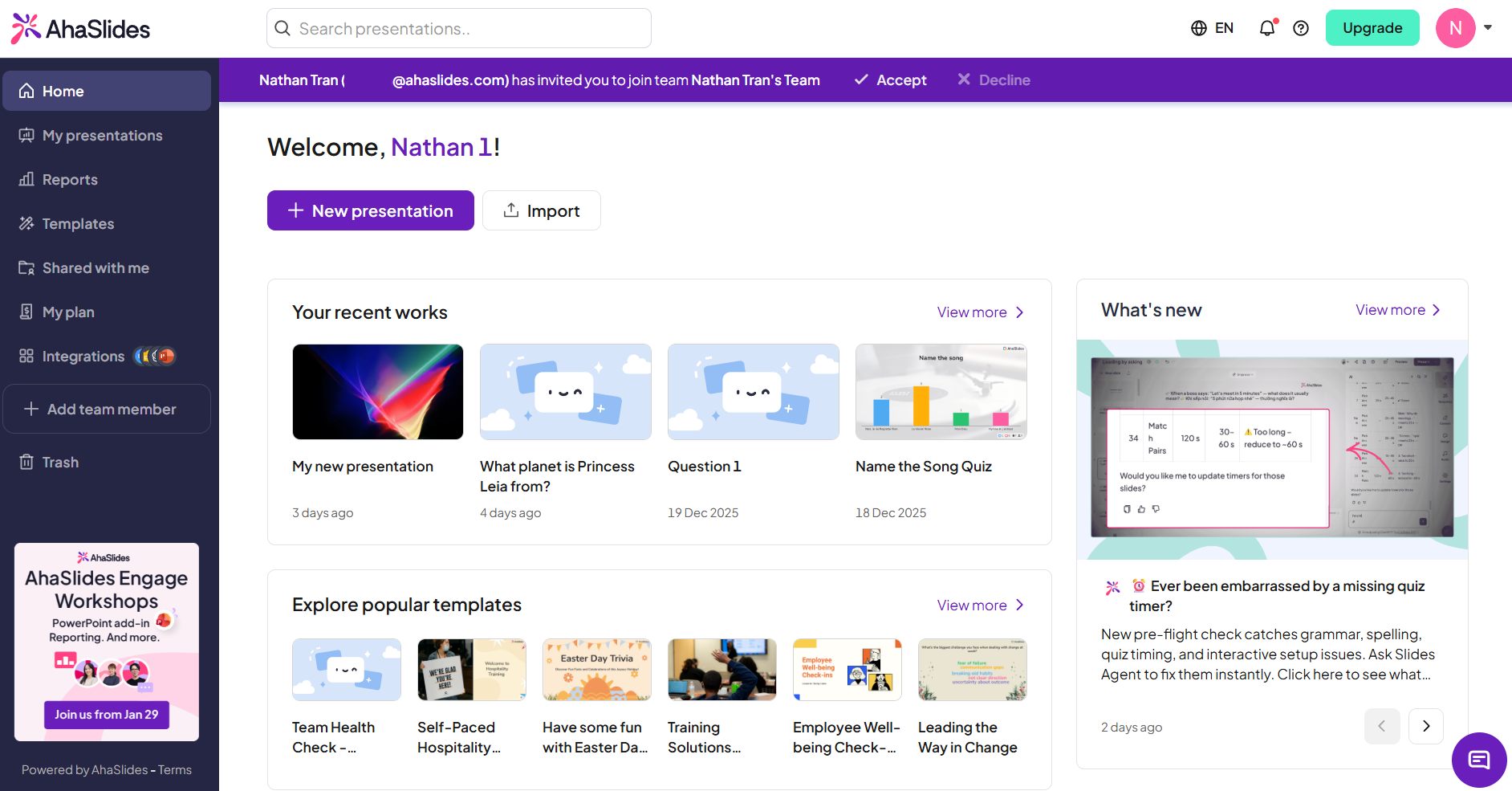The height and width of the screenshot is (791, 1512).
Task: Decline the team invitation
Action: point(994,80)
